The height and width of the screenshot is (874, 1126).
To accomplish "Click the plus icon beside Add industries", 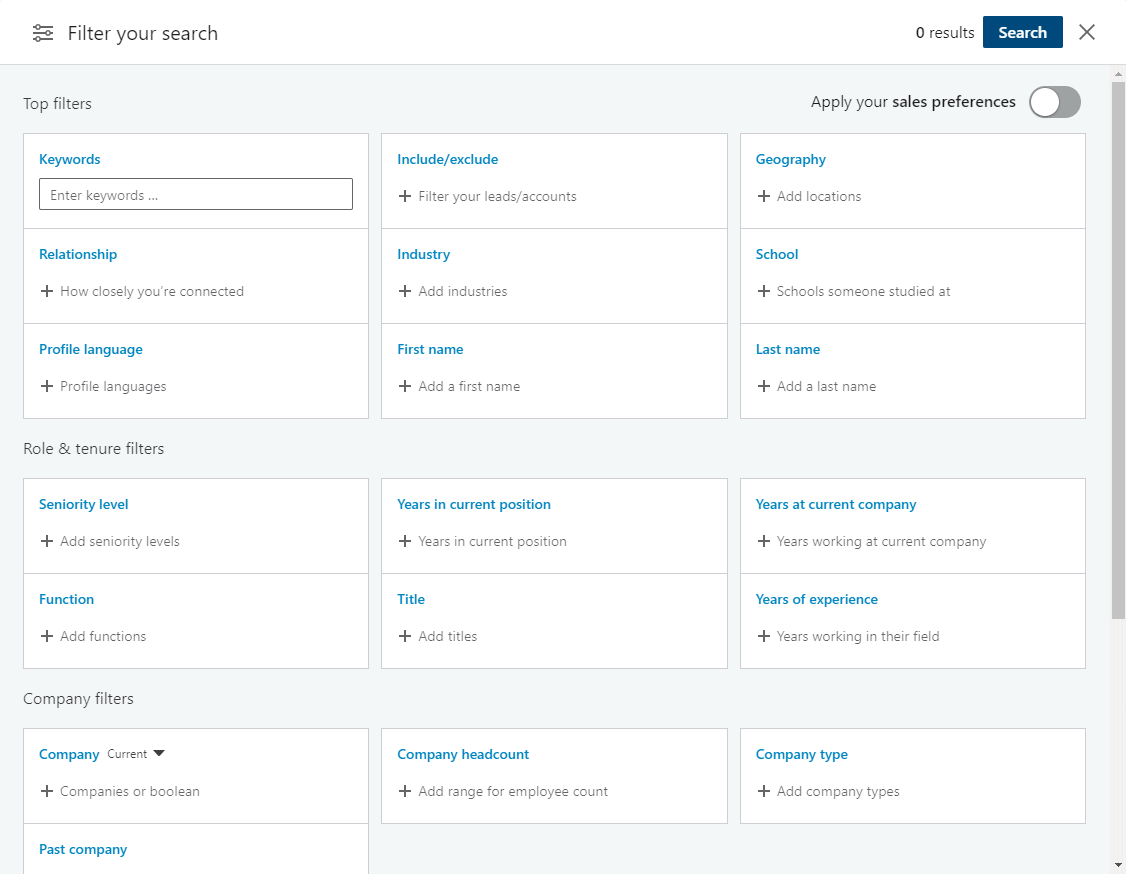I will pyautogui.click(x=405, y=291).
